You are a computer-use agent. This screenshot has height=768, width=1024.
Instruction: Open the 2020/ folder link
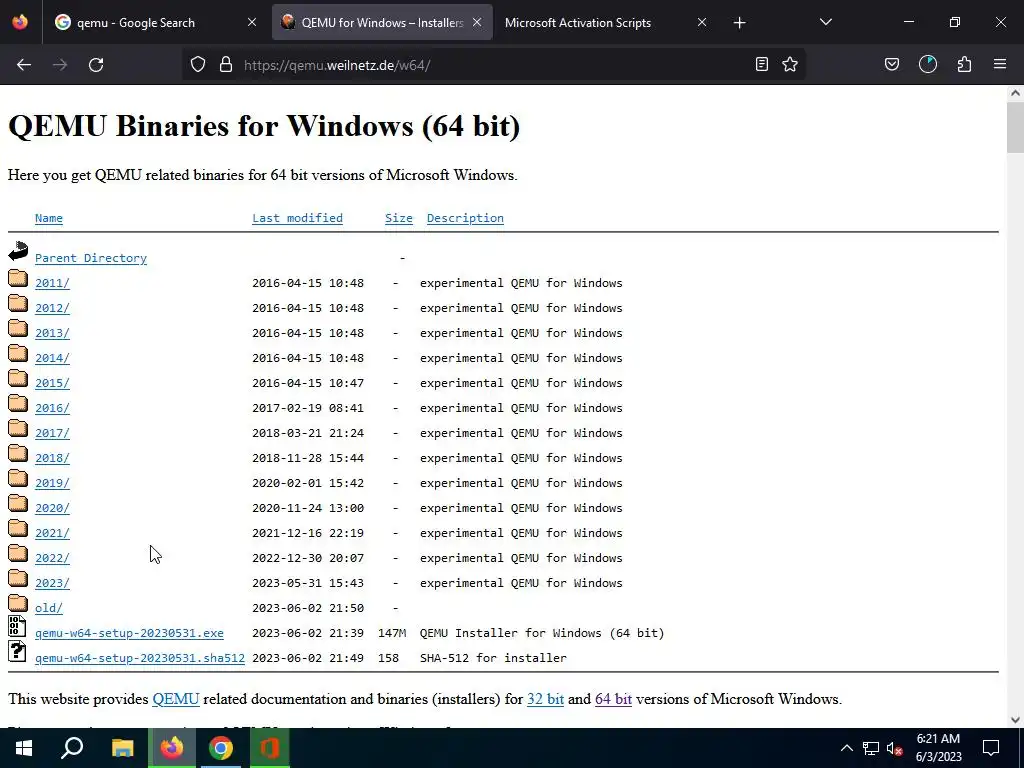tap(52, 508)
